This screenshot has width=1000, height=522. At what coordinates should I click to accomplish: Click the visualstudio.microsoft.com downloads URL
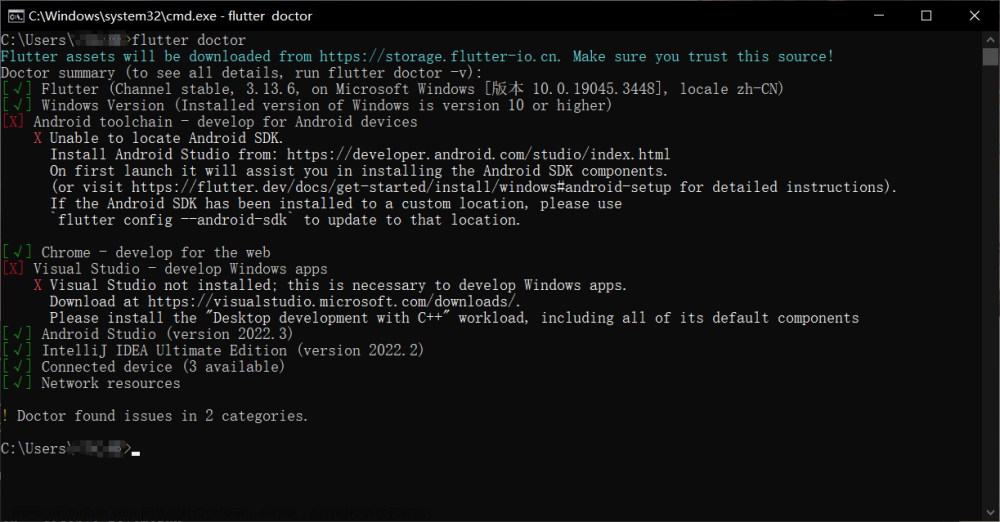point(334,301)
